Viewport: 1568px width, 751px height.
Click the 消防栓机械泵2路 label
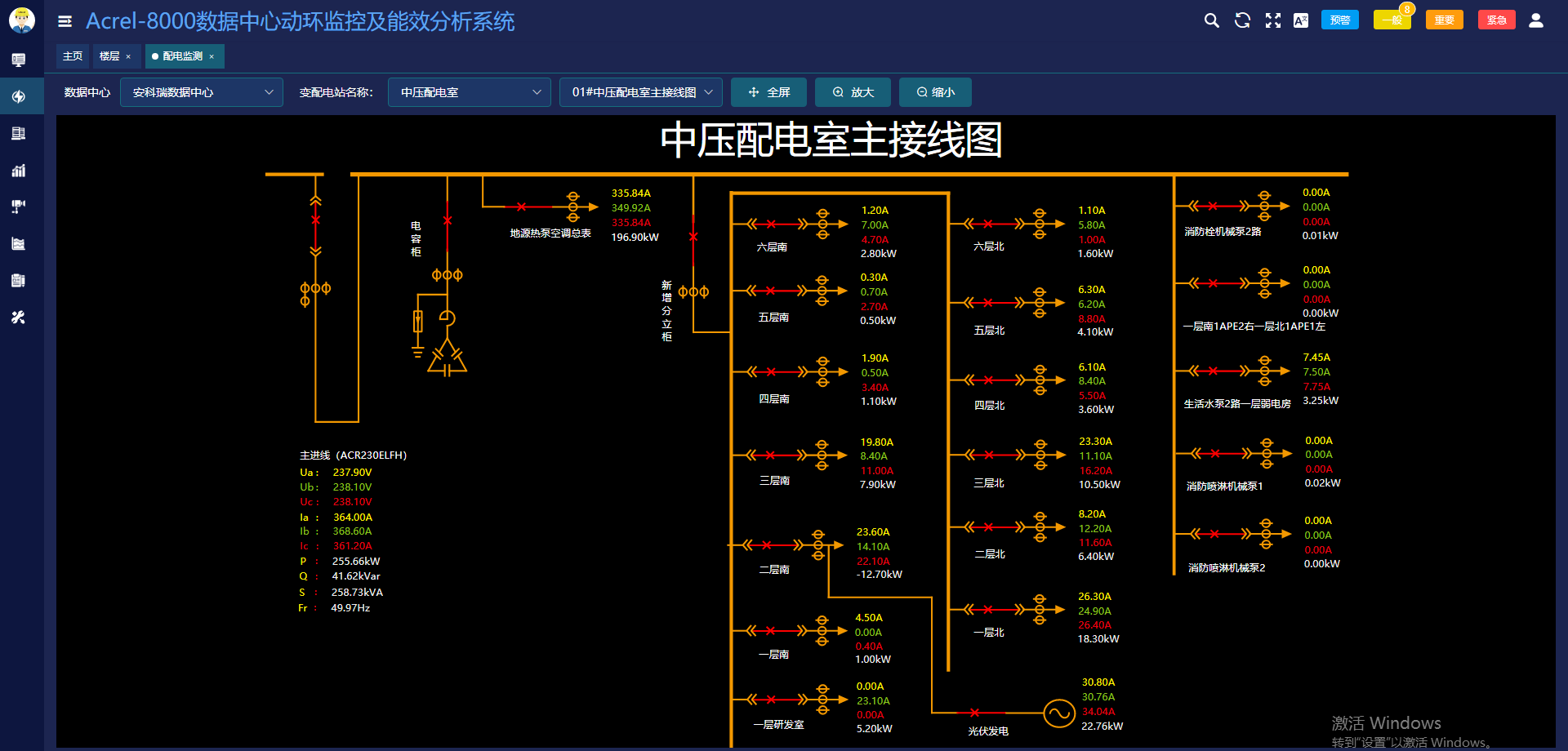coord(1223,232)
